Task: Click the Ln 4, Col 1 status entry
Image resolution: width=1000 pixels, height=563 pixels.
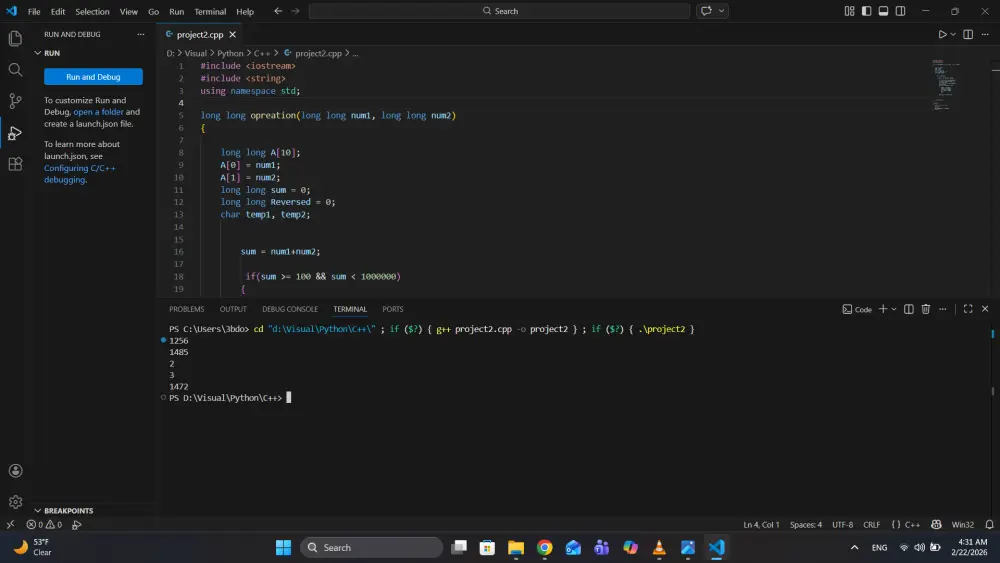Action: [761, 525]
